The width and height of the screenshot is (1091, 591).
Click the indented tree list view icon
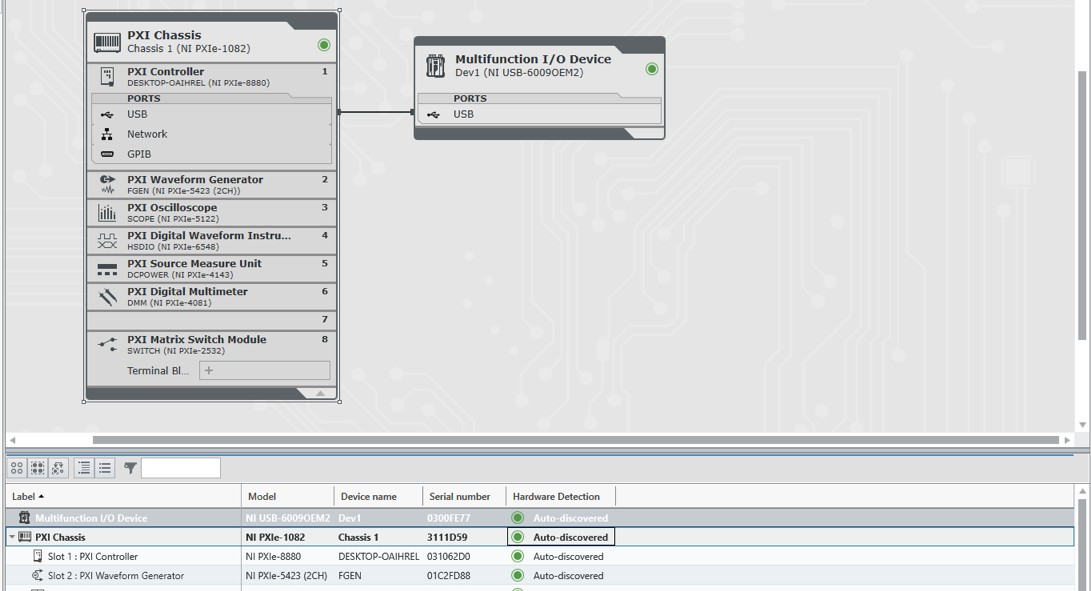[83, 468]
